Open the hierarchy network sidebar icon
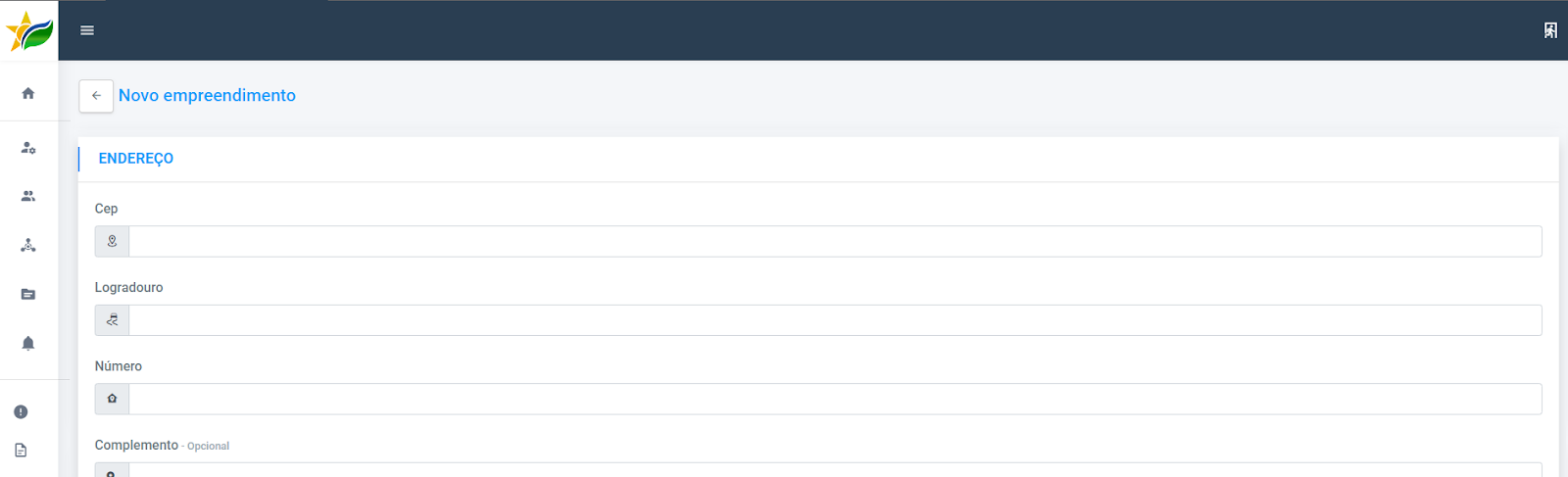1568x477 pixels. (28, 245)
